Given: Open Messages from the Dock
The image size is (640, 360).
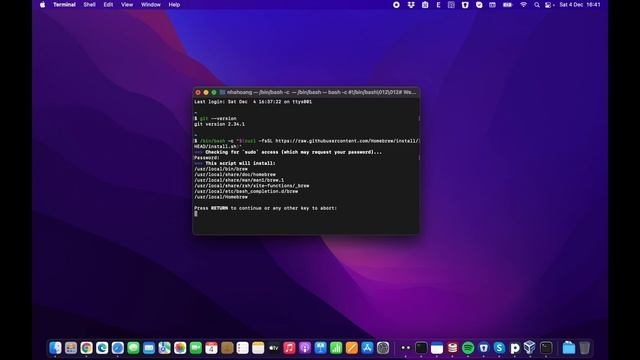Looking at the screenshot, I should (133, 348).
